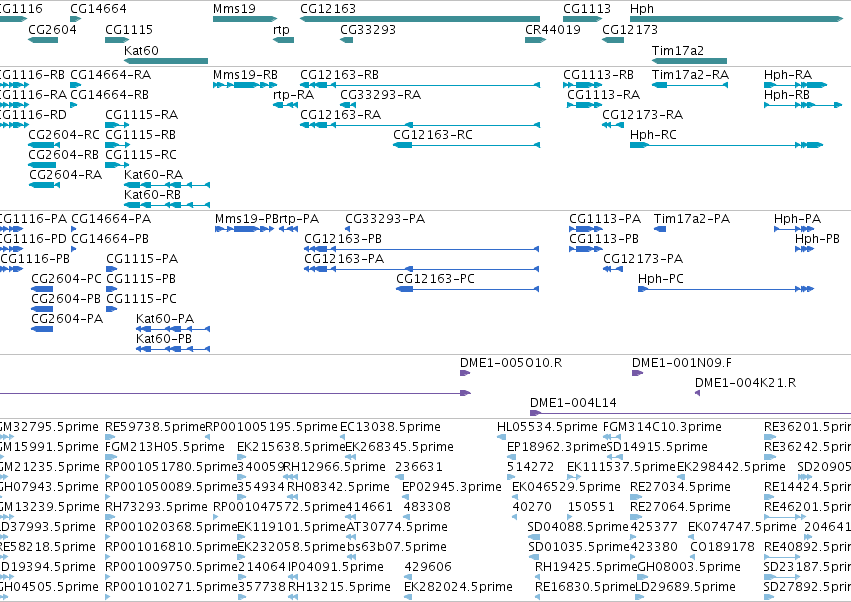This screenshot has height=602, width=851.
Task: Select the Mms19 gene label
Action: tap(234, 9)
